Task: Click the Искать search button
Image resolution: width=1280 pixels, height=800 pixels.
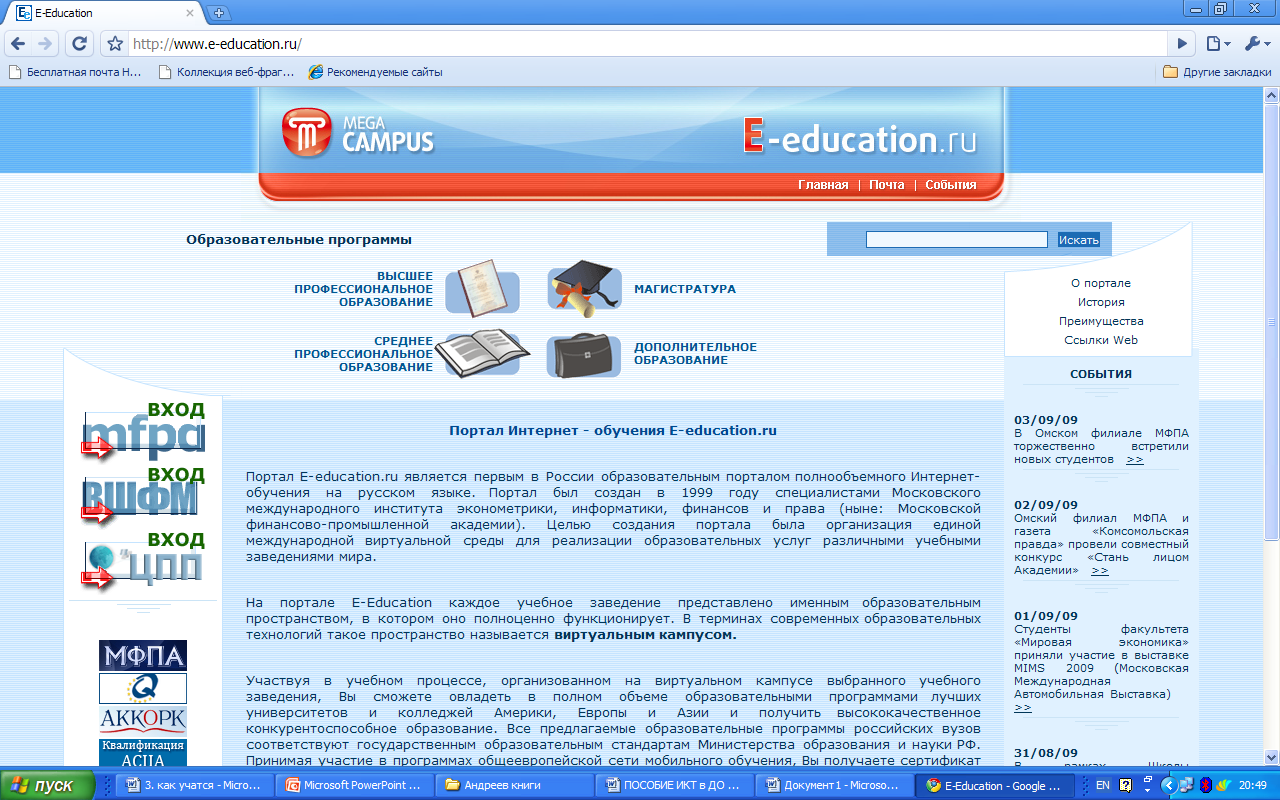Action: pyautogui.click(x=1079, y=240)
